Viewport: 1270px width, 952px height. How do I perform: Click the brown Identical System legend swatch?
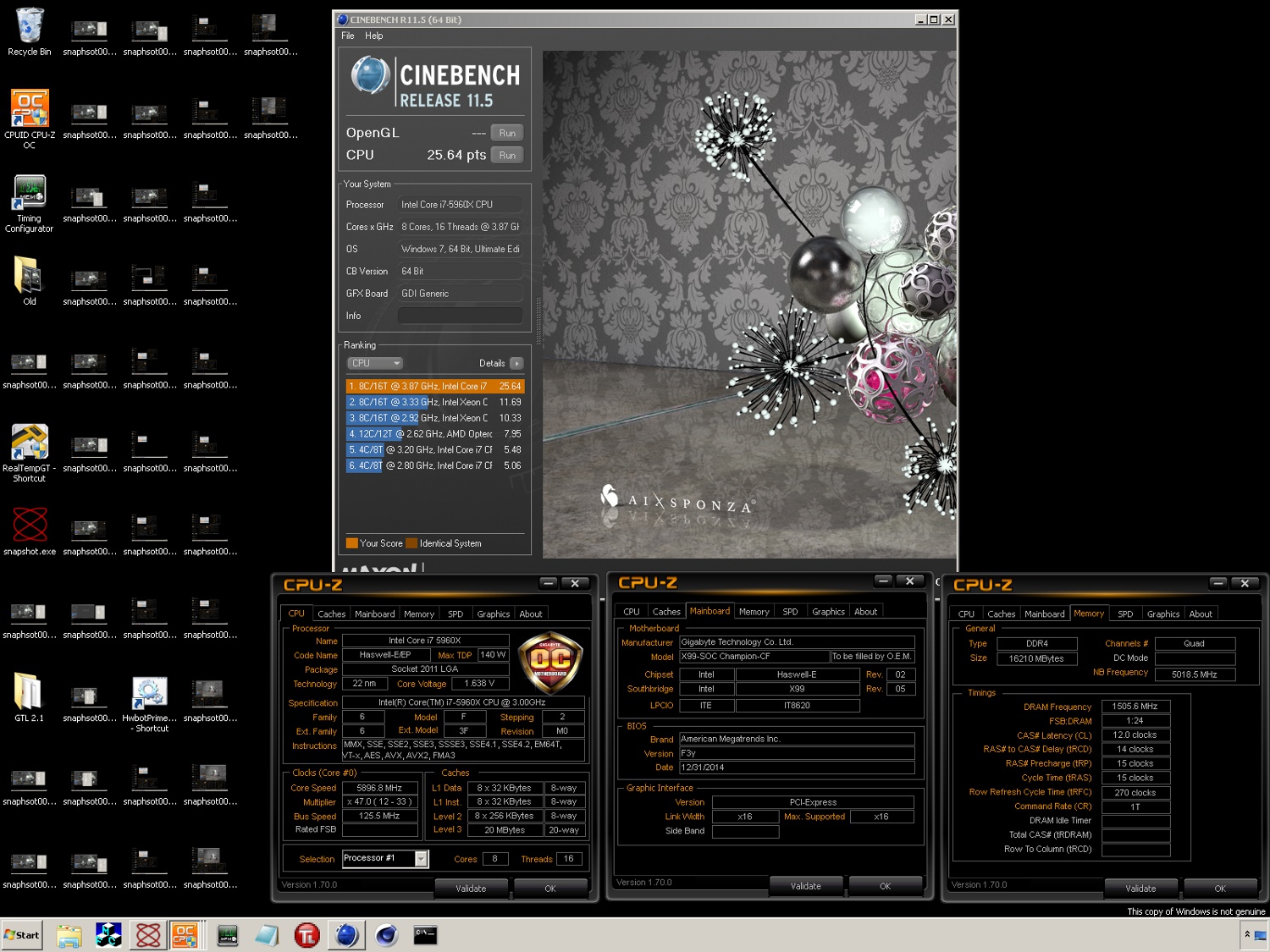click(x=411, y=543)
